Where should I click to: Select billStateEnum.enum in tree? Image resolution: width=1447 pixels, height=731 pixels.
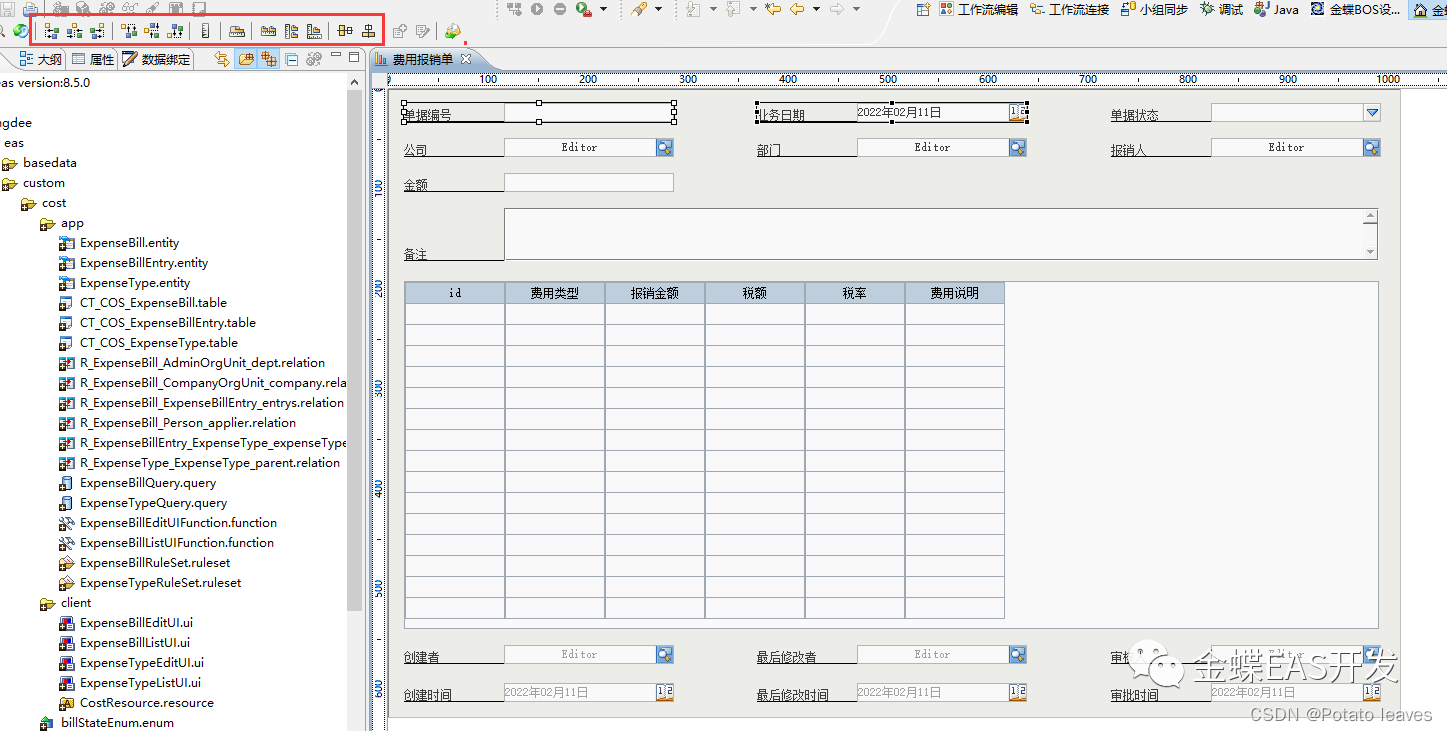pos(117,723)
